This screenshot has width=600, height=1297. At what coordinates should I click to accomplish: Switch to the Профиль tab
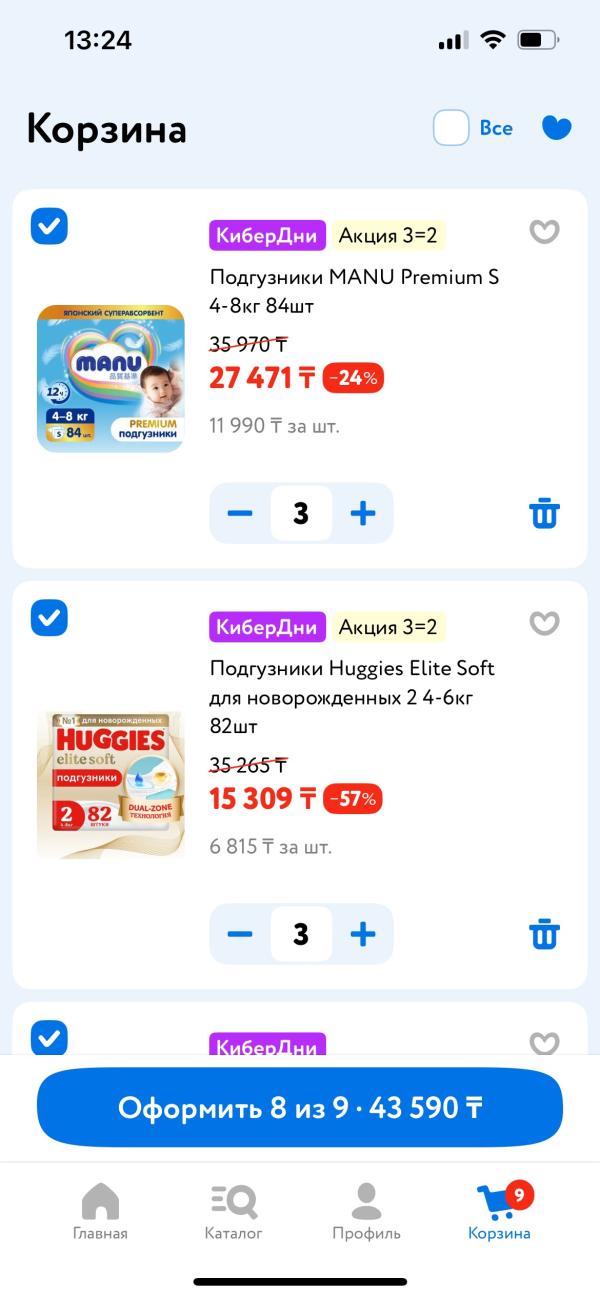(367, 1211)
